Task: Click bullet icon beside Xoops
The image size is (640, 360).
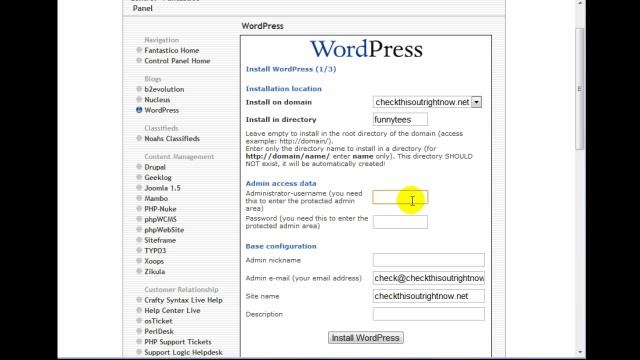Action: click(x=139, y=261)
